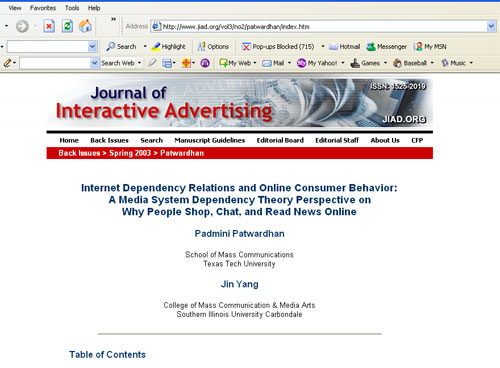Click the Highlight toolbar button

point(168,47)
